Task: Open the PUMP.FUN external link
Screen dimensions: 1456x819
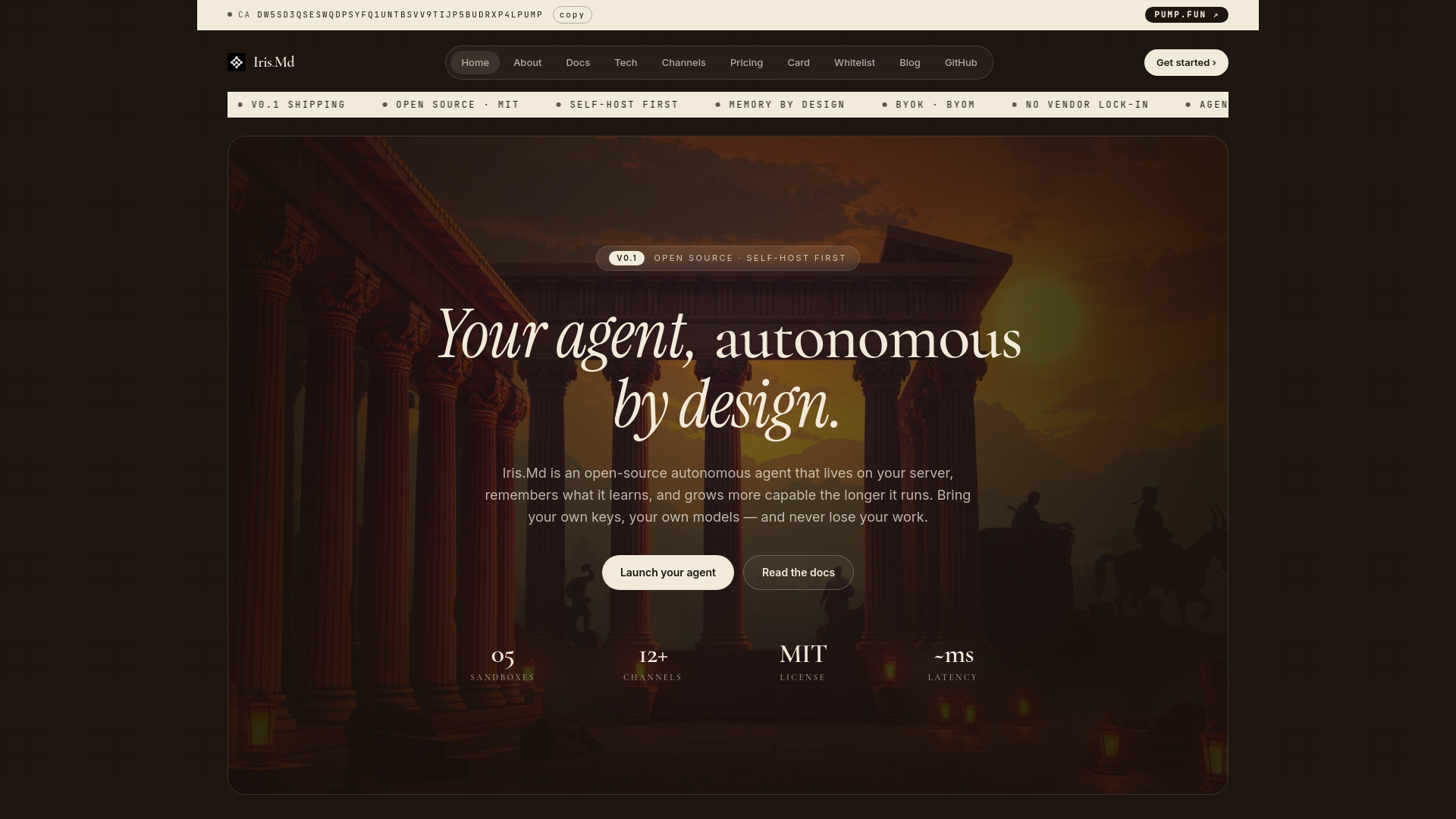Action: click(1186, 15)
